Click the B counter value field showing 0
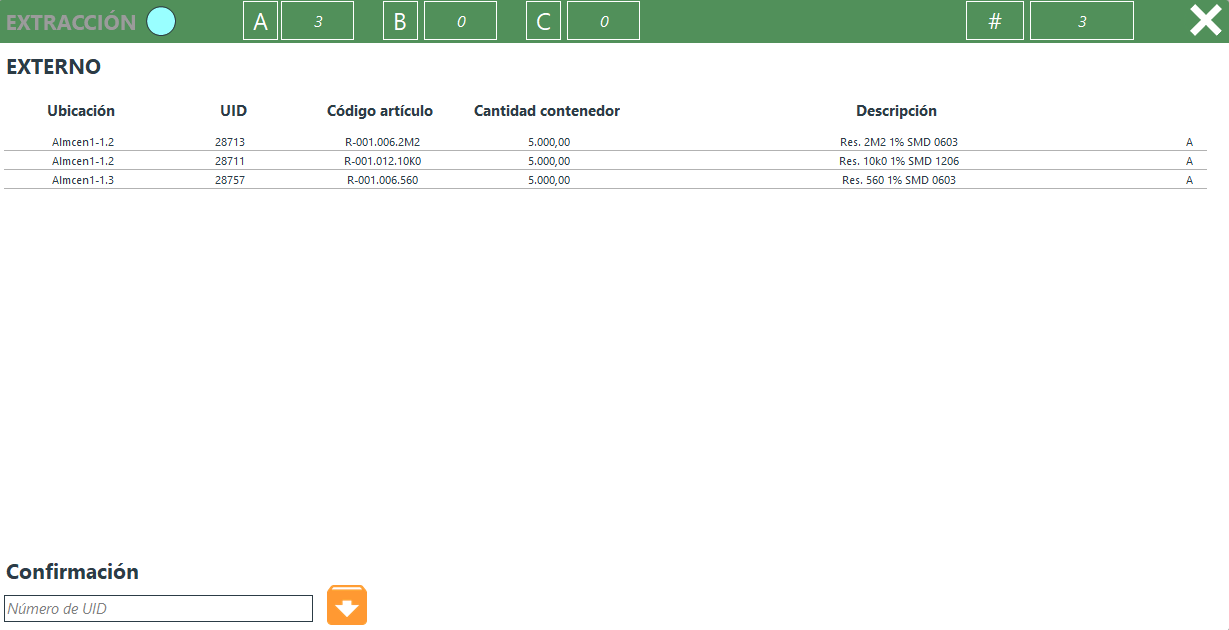This screenshot has height=630, width=1229. click(460, 21)
